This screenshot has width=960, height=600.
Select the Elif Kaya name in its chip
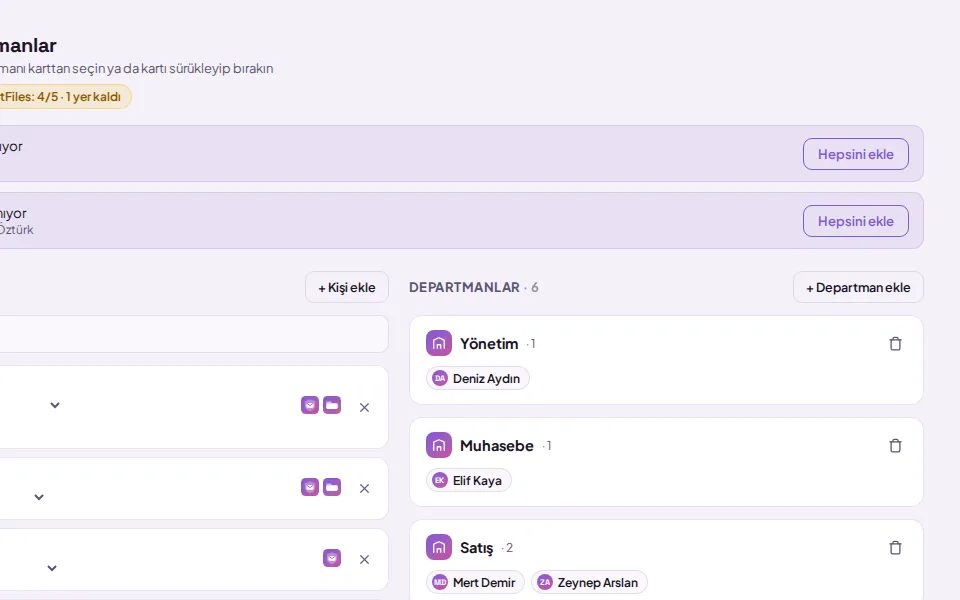tap(478, 481)
